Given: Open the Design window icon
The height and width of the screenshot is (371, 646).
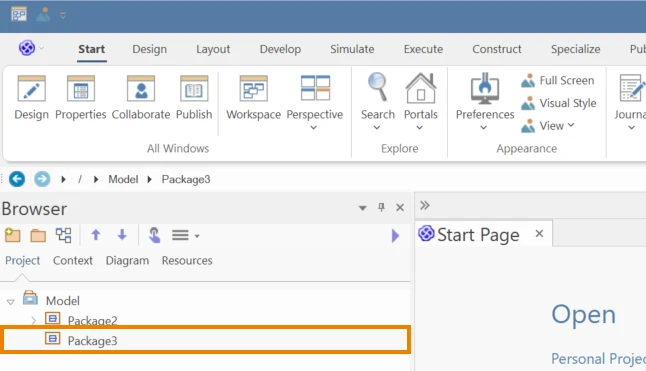Looking at the screenshot, I should (x=31, y=88).
